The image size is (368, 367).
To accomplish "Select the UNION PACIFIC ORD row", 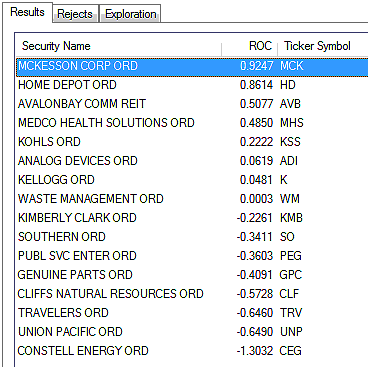I will click(x=192, y=332).
